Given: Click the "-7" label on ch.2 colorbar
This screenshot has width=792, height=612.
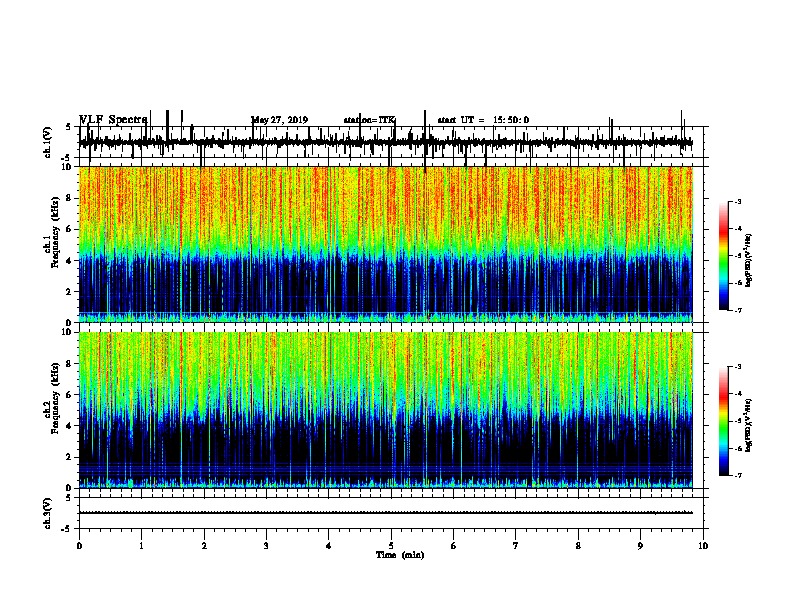Looking at the screenshot, I should coord(737,476).
